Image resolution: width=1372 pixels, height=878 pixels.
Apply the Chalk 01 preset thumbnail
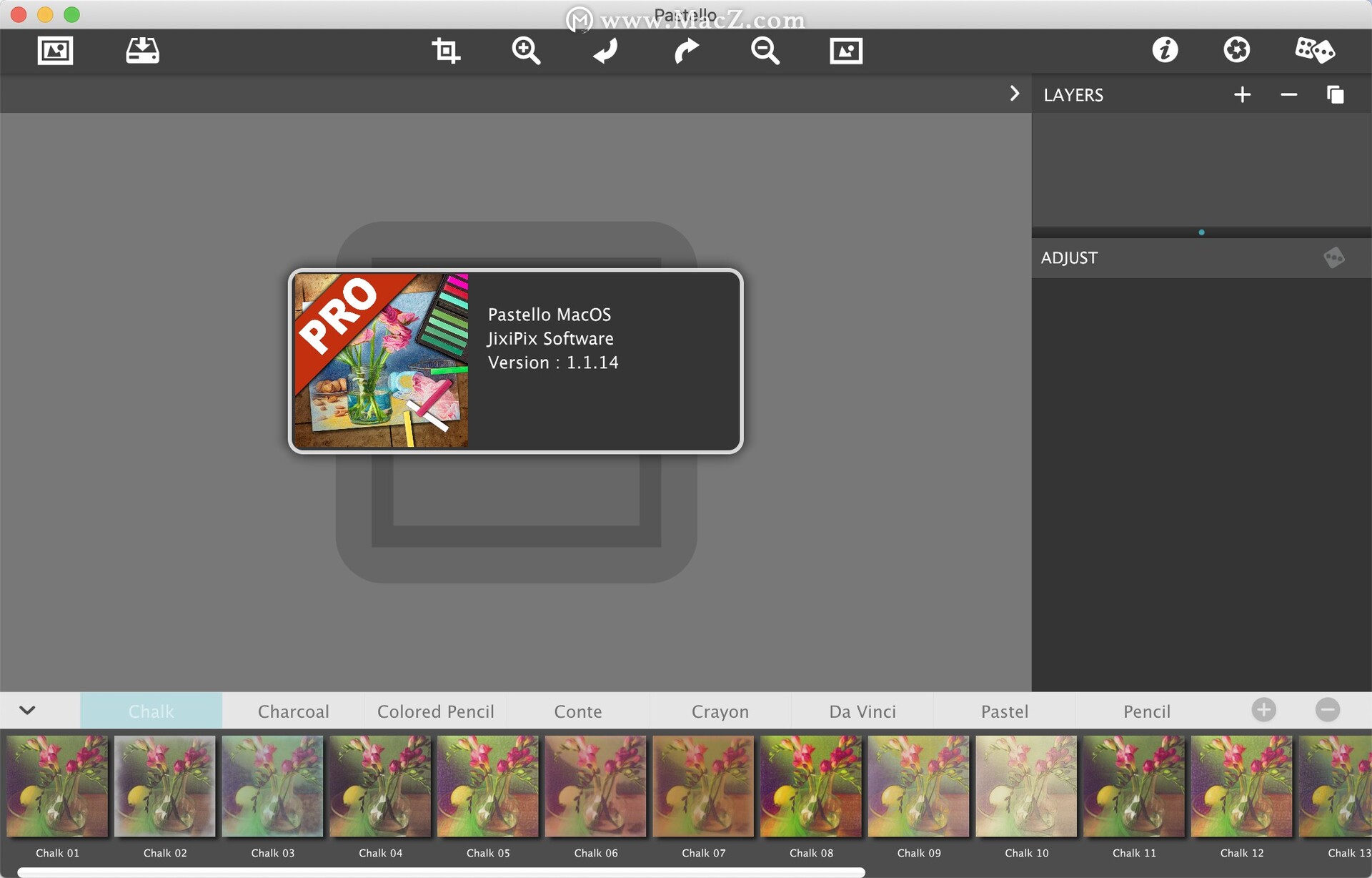coord(57,786)
